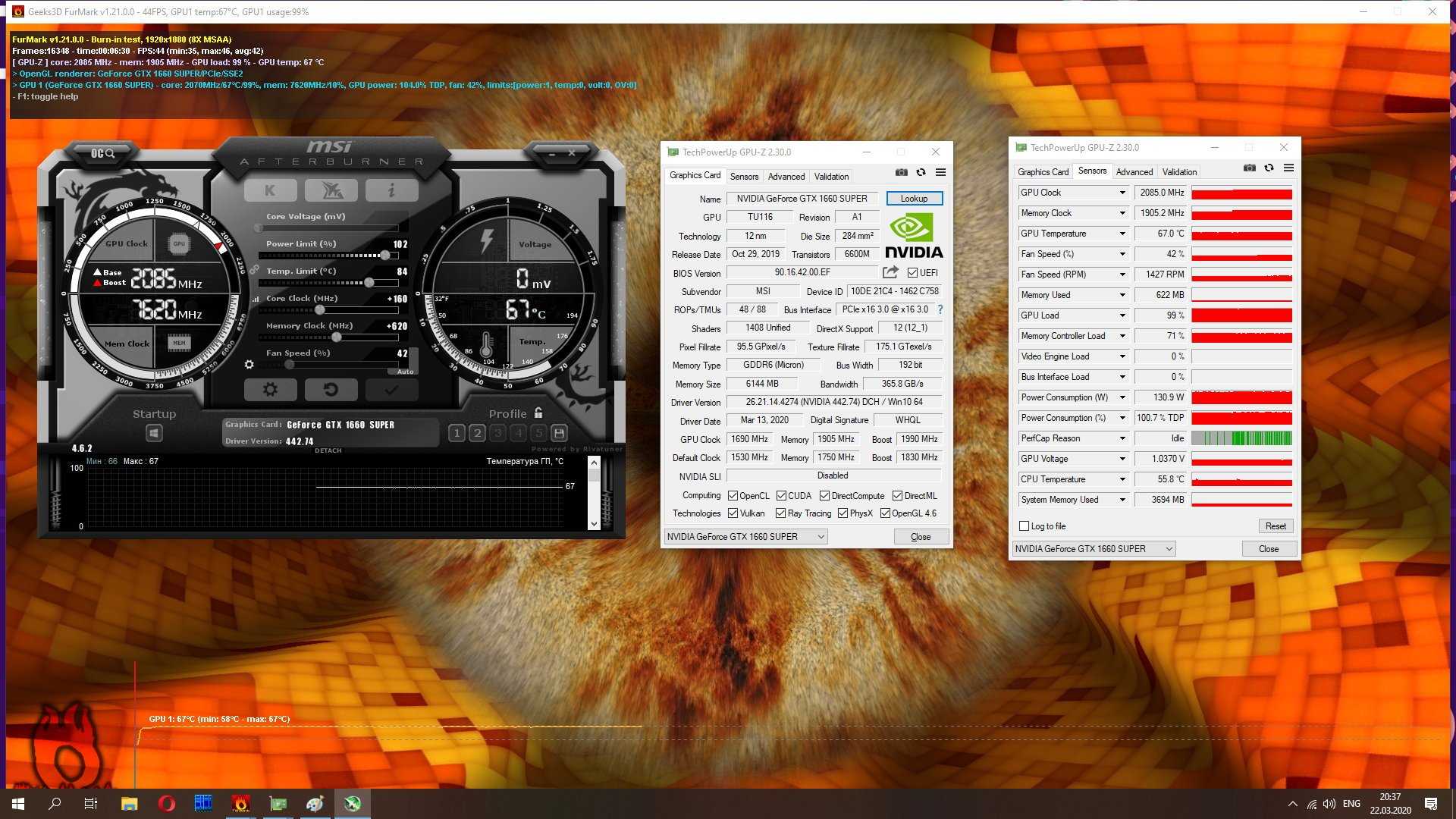Open Afterburner settings gear button
This screenshot has width=1456, height=819.
point(270,389)
